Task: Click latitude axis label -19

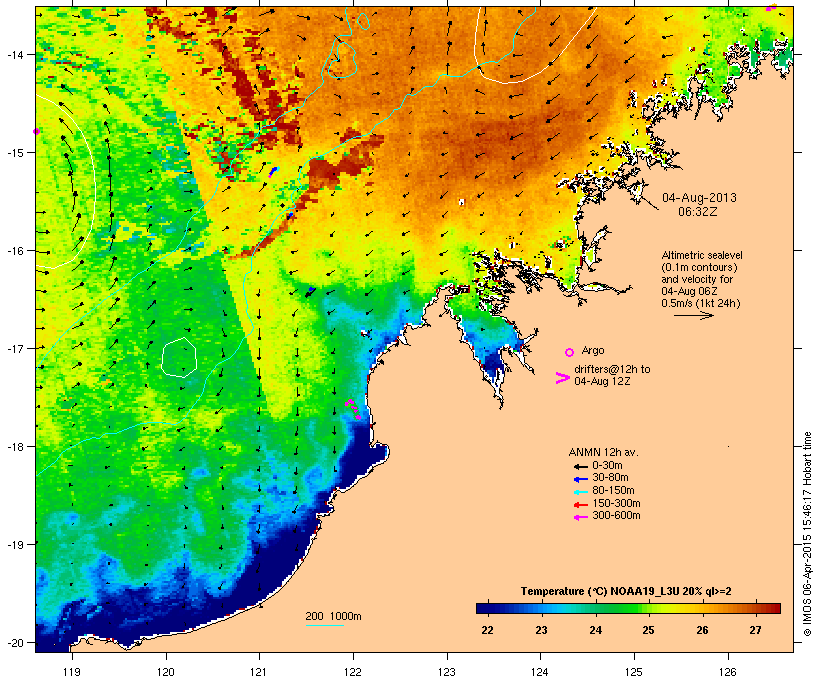Action: (x=14, y=545)
